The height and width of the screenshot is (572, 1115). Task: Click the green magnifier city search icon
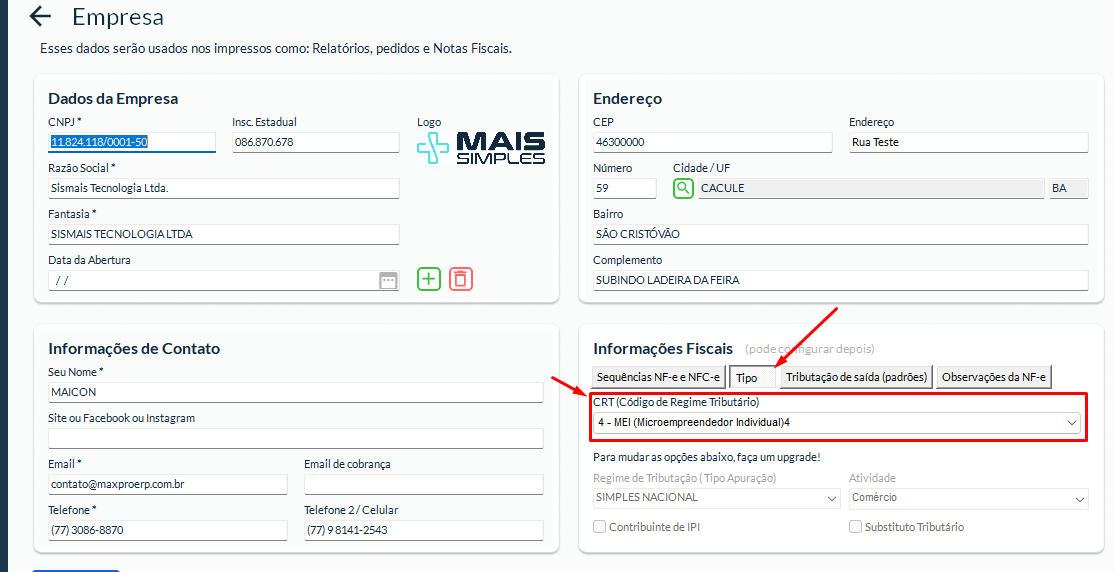tap(683, 188)
